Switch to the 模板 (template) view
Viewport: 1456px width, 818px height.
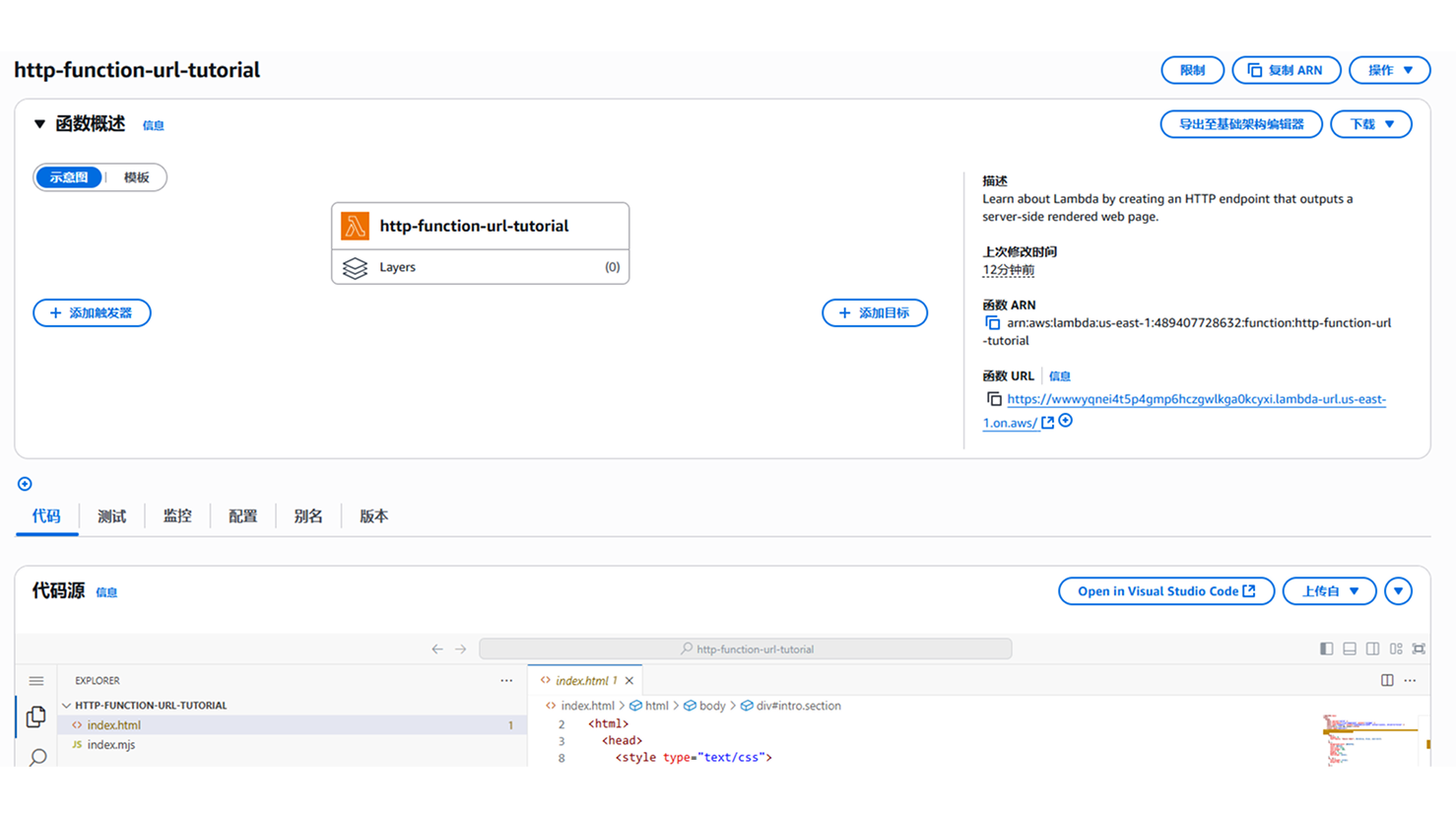click(x=136, y=177)
